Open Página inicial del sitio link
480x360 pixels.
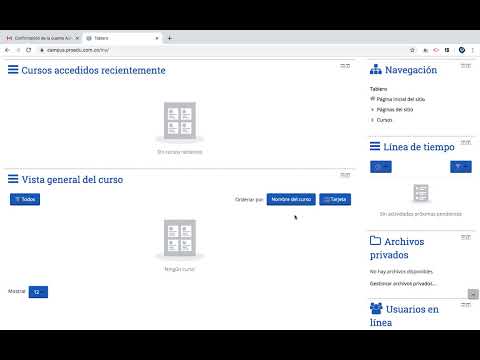coord(401,99)
